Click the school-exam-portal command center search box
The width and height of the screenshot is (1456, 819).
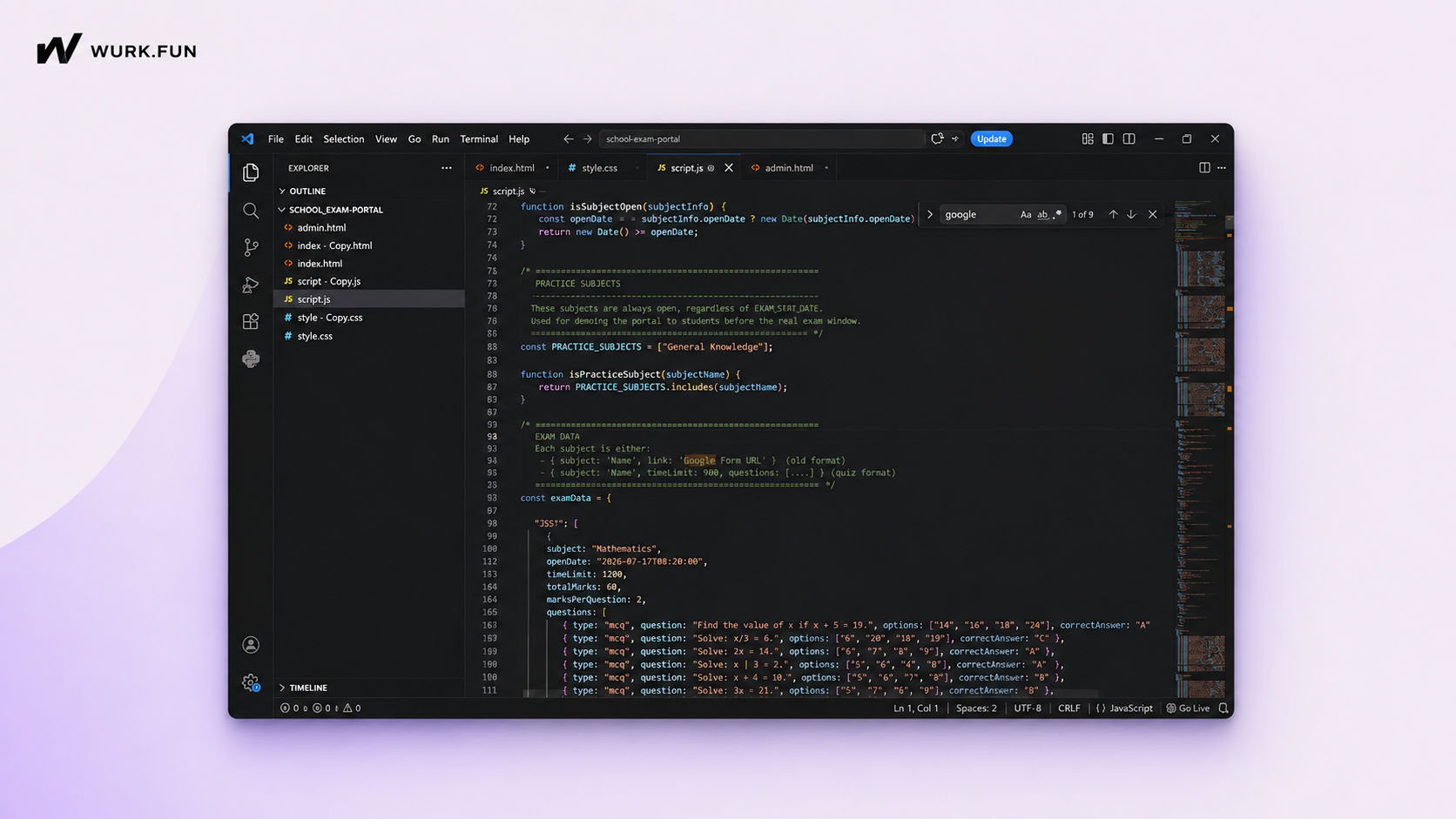pos(762,139)
